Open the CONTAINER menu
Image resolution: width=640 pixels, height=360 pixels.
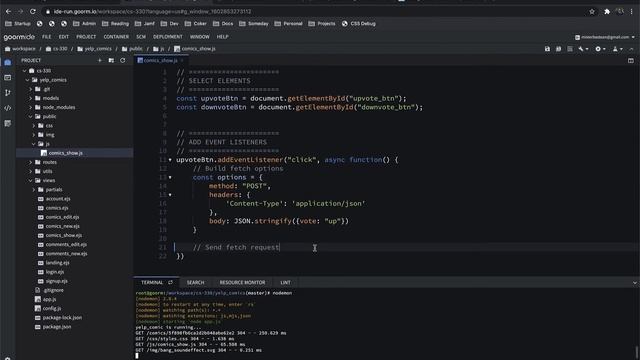coord(116,37)
